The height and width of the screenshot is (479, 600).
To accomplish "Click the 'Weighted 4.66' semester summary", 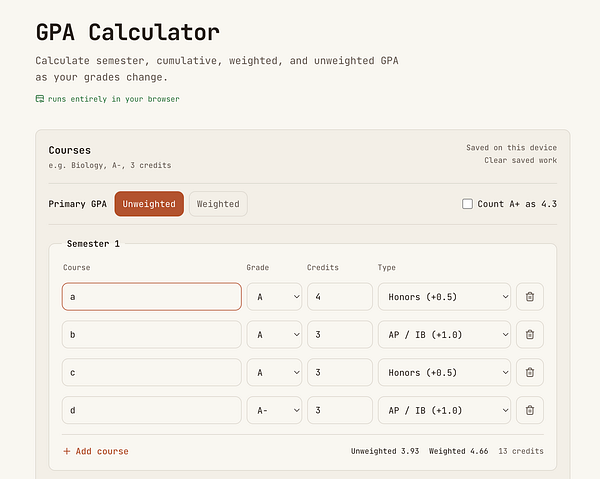I will (458, 451).
